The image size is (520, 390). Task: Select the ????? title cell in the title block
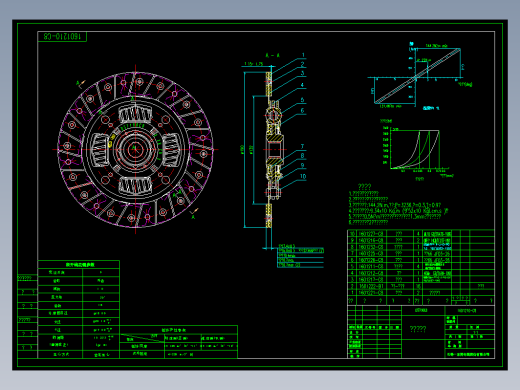coord(418,329)
